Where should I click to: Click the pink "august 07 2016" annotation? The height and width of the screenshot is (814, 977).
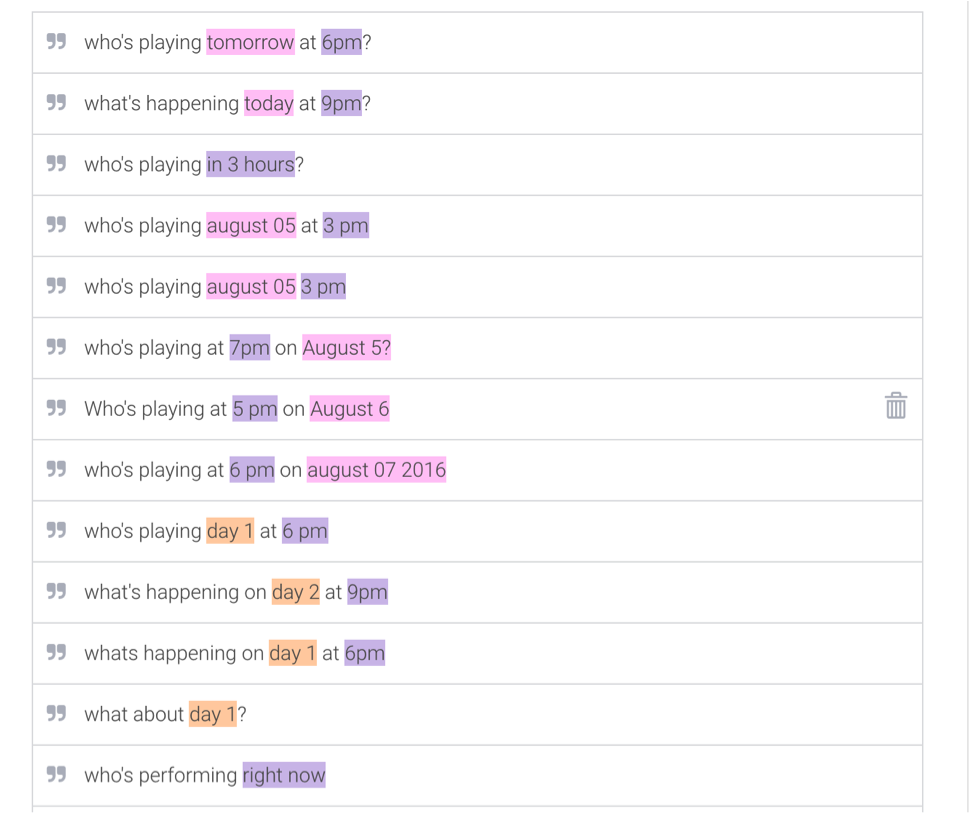pyautogui.click(x=376, y=470)
